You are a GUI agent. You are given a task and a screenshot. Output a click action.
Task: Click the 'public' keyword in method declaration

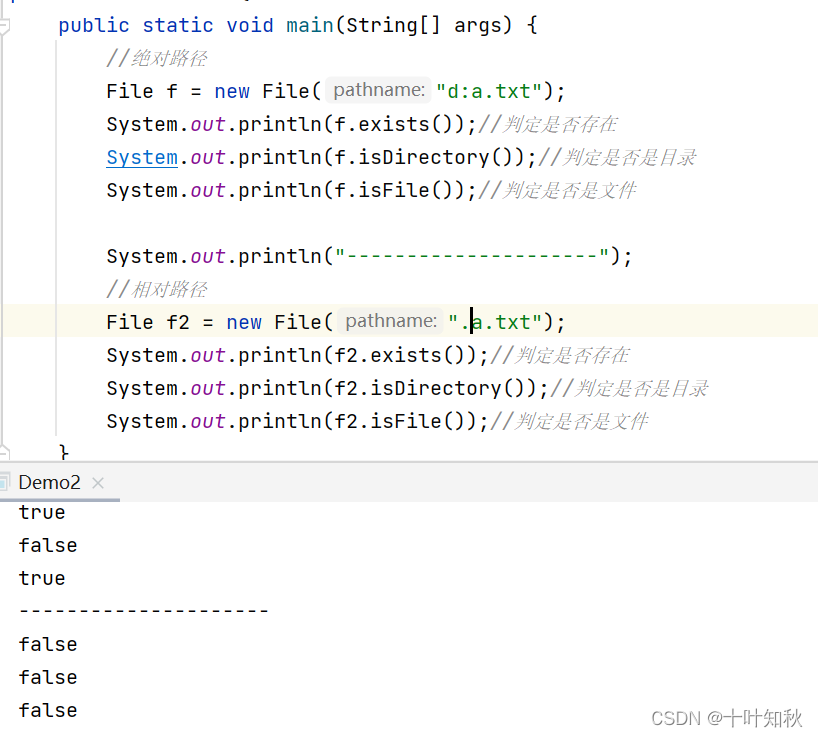(94, 25)
